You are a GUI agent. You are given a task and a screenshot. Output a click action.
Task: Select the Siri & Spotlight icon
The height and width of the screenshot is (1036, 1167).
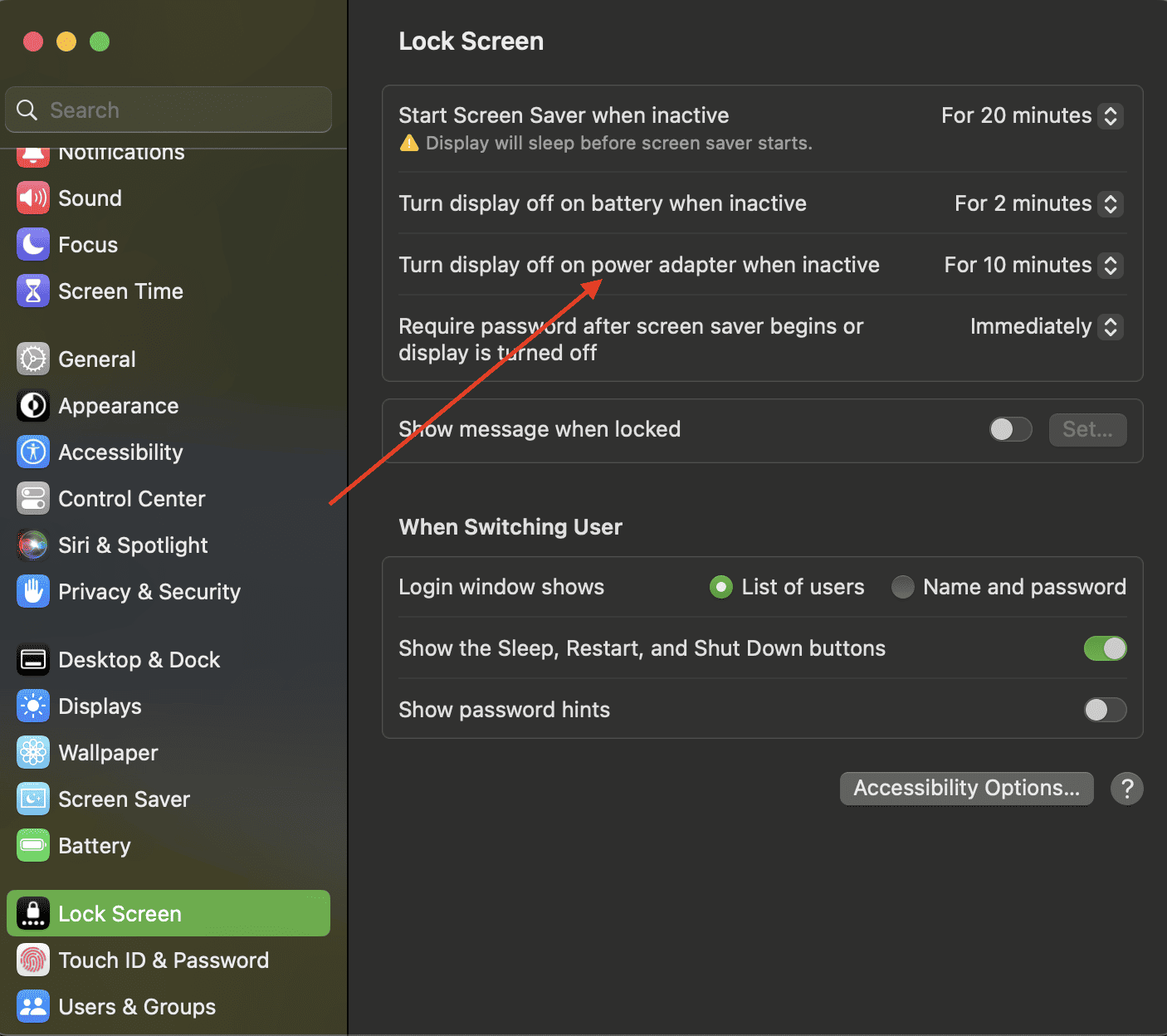pos(33,545)
